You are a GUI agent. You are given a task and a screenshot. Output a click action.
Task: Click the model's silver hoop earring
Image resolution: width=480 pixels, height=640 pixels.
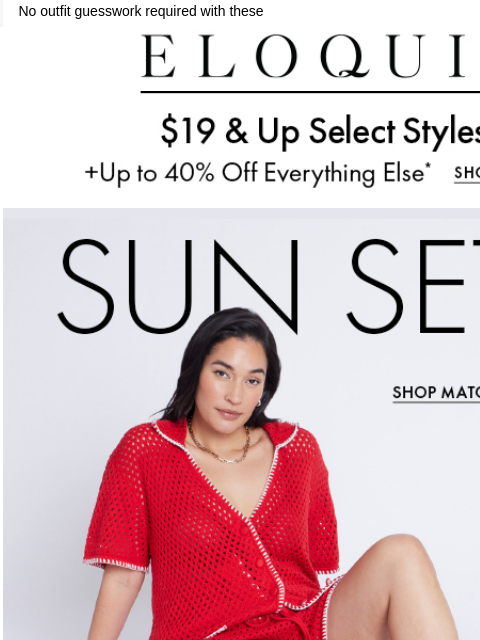259,404
